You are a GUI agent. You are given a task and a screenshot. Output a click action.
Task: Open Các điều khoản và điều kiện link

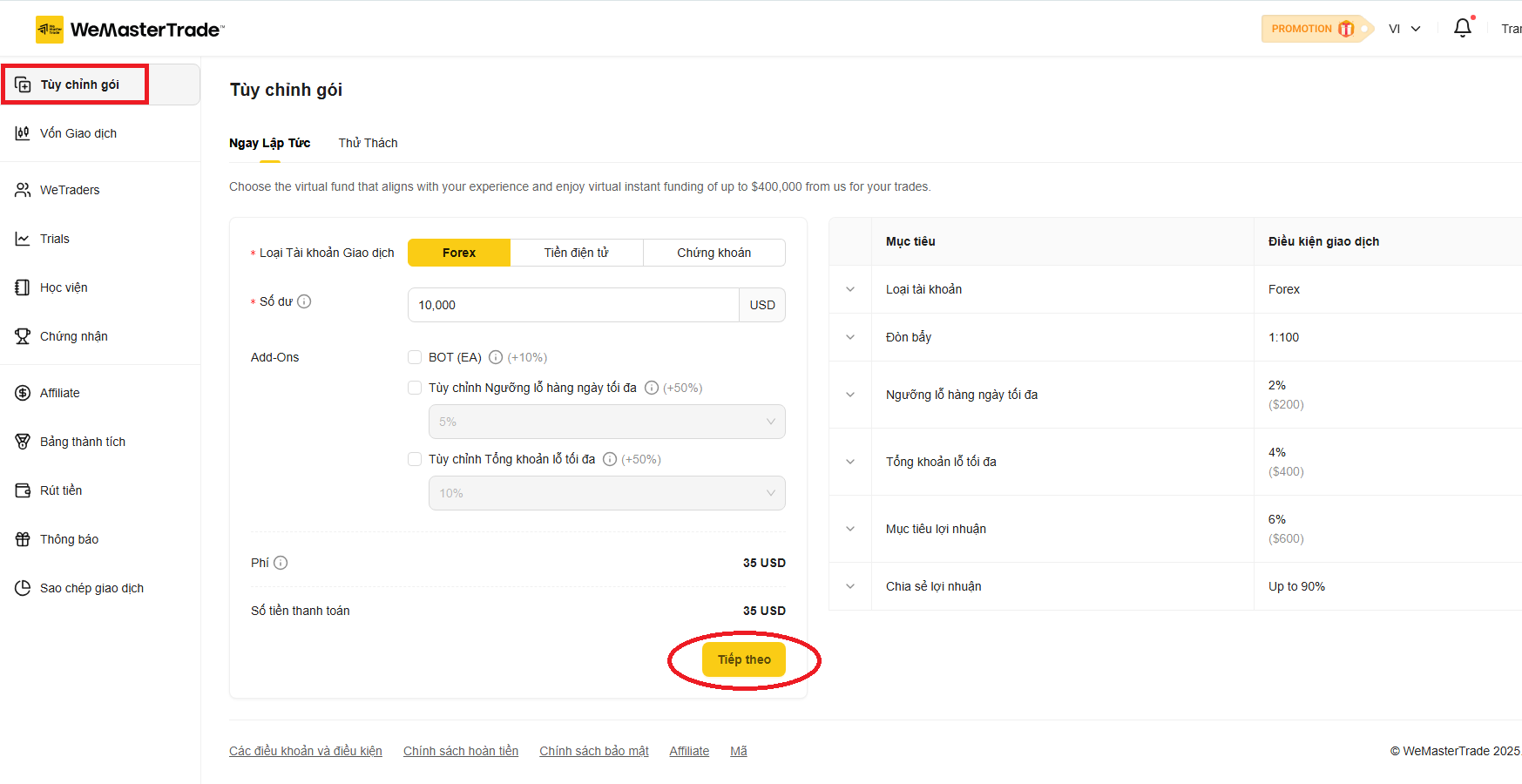pyautogui.click(x=306, y=751)
